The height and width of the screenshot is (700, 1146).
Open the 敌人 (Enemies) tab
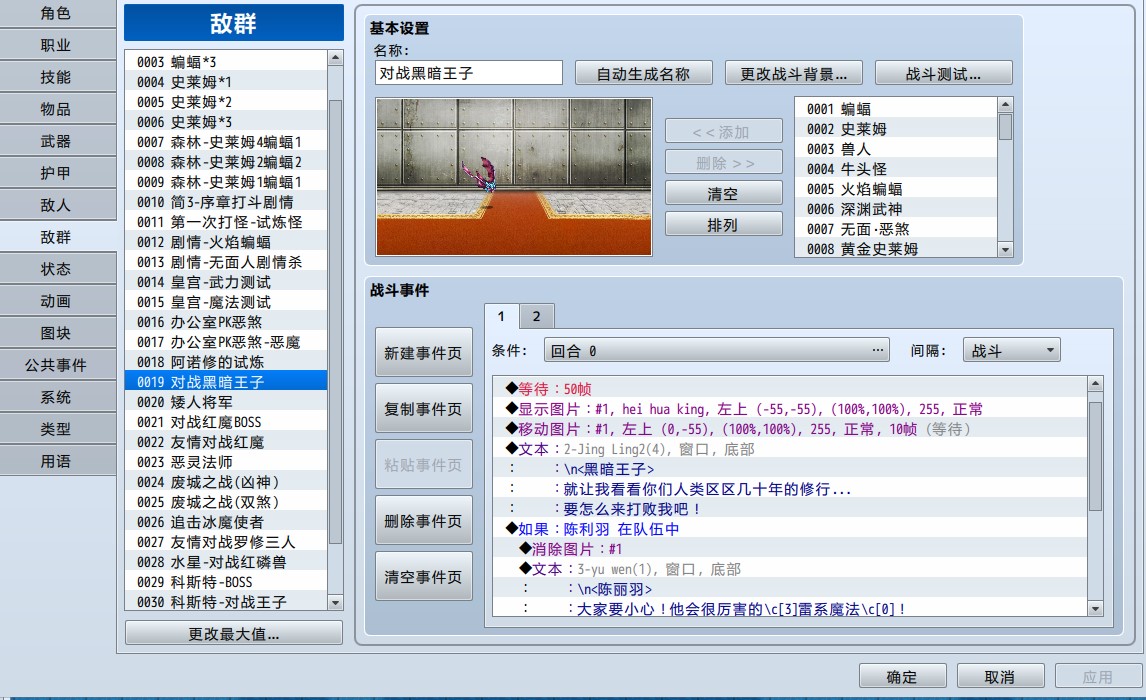[56, 205]
